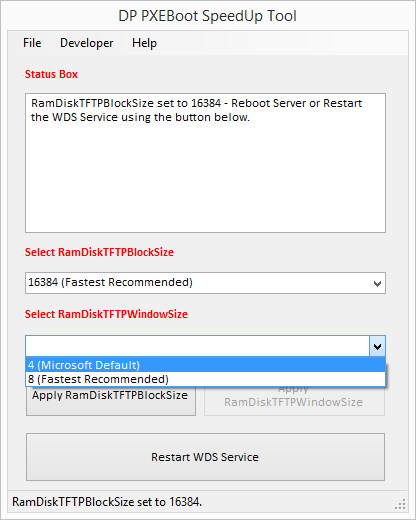Click the Select RamDiskTFTPWindowSize label

[106, 314]
